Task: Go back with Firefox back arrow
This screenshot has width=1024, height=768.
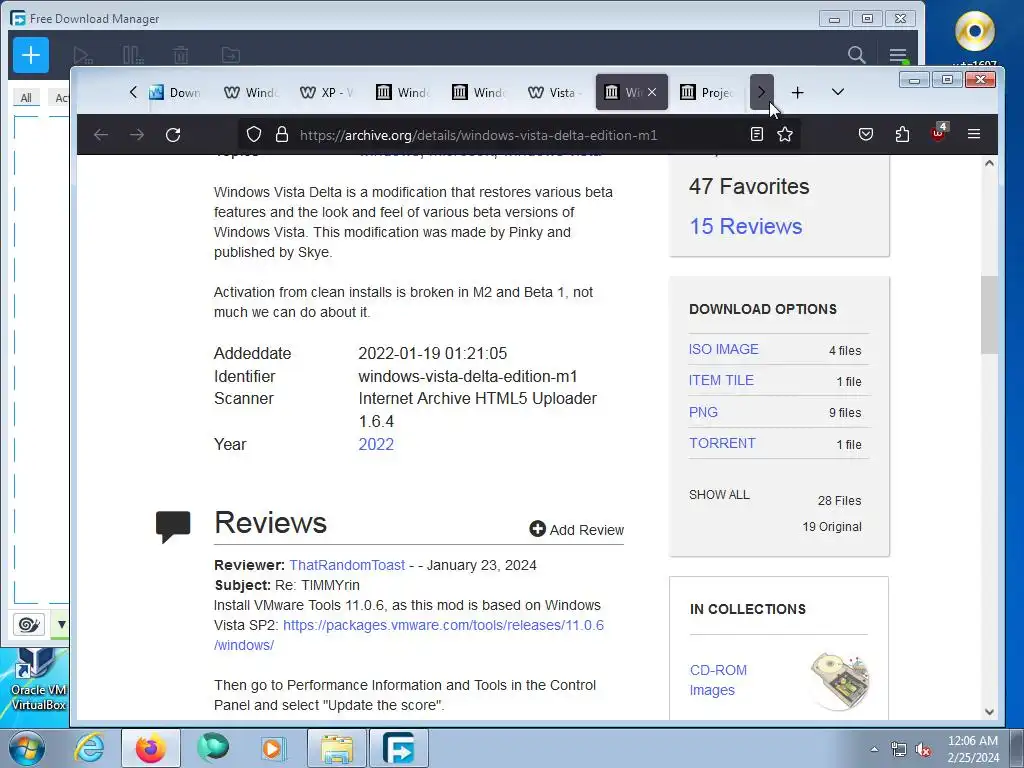Action: coord(101,135)
